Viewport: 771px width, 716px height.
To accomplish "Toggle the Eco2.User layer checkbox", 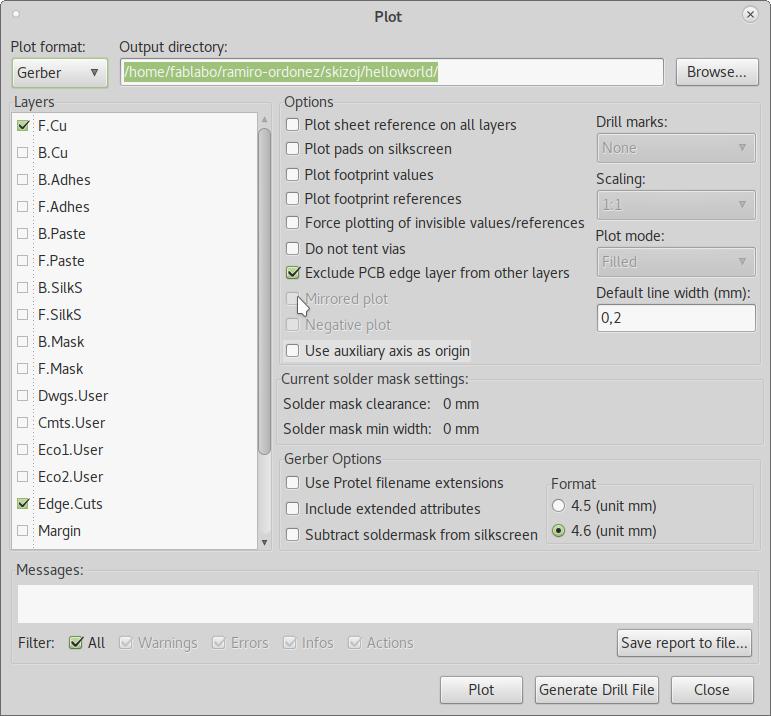I will (x=23, y=477).
